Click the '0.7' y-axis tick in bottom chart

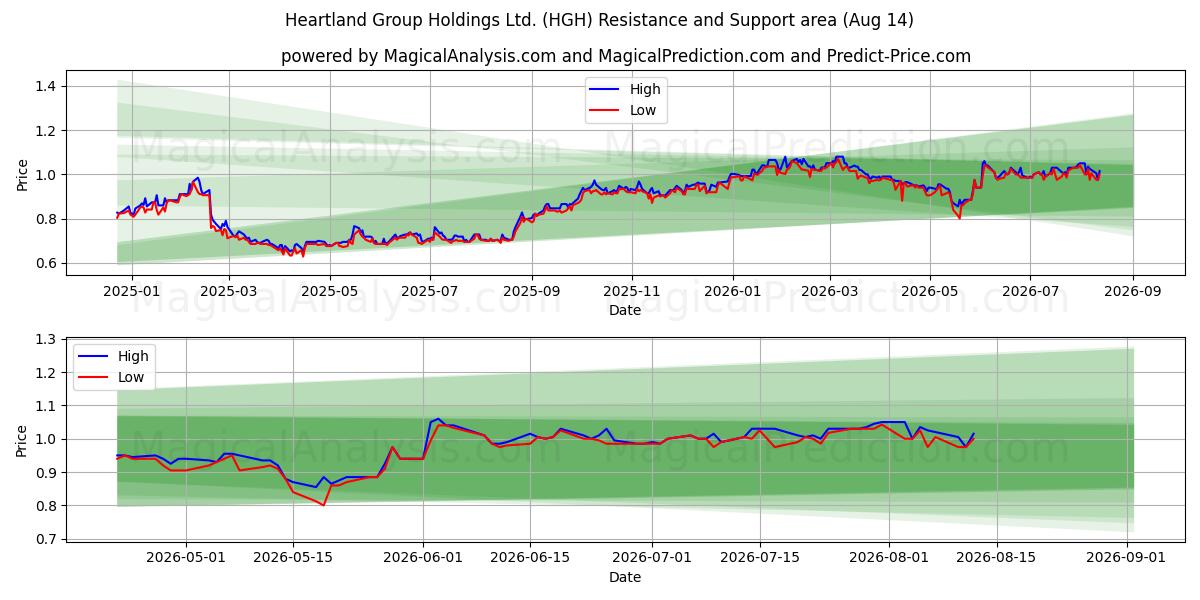(48, 540)
